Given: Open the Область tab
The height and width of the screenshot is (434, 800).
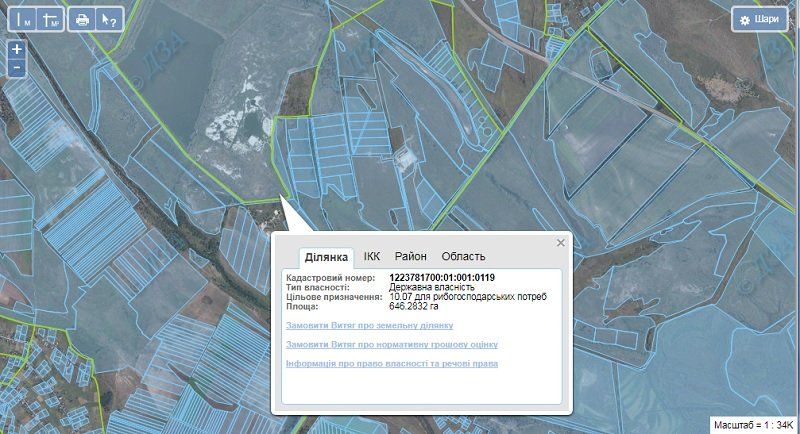Looking at the screenshot, I should tap(463, 256).
